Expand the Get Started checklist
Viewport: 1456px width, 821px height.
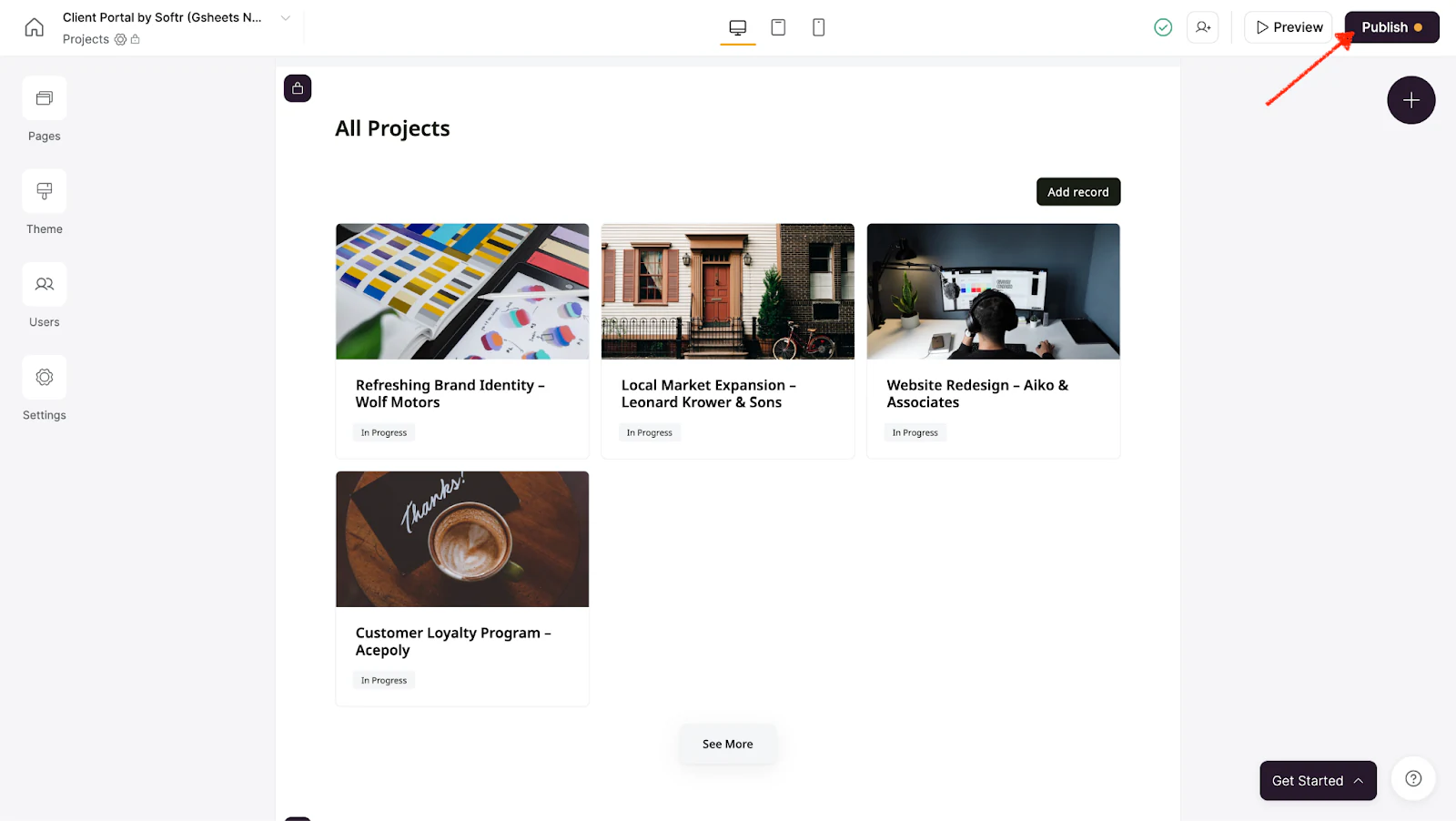coord(1318,781)
